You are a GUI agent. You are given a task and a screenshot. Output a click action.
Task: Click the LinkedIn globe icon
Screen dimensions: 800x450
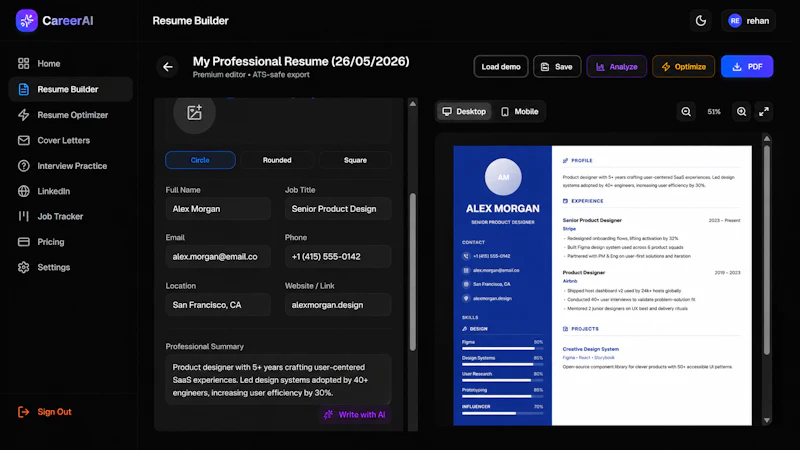coord(23,191)
